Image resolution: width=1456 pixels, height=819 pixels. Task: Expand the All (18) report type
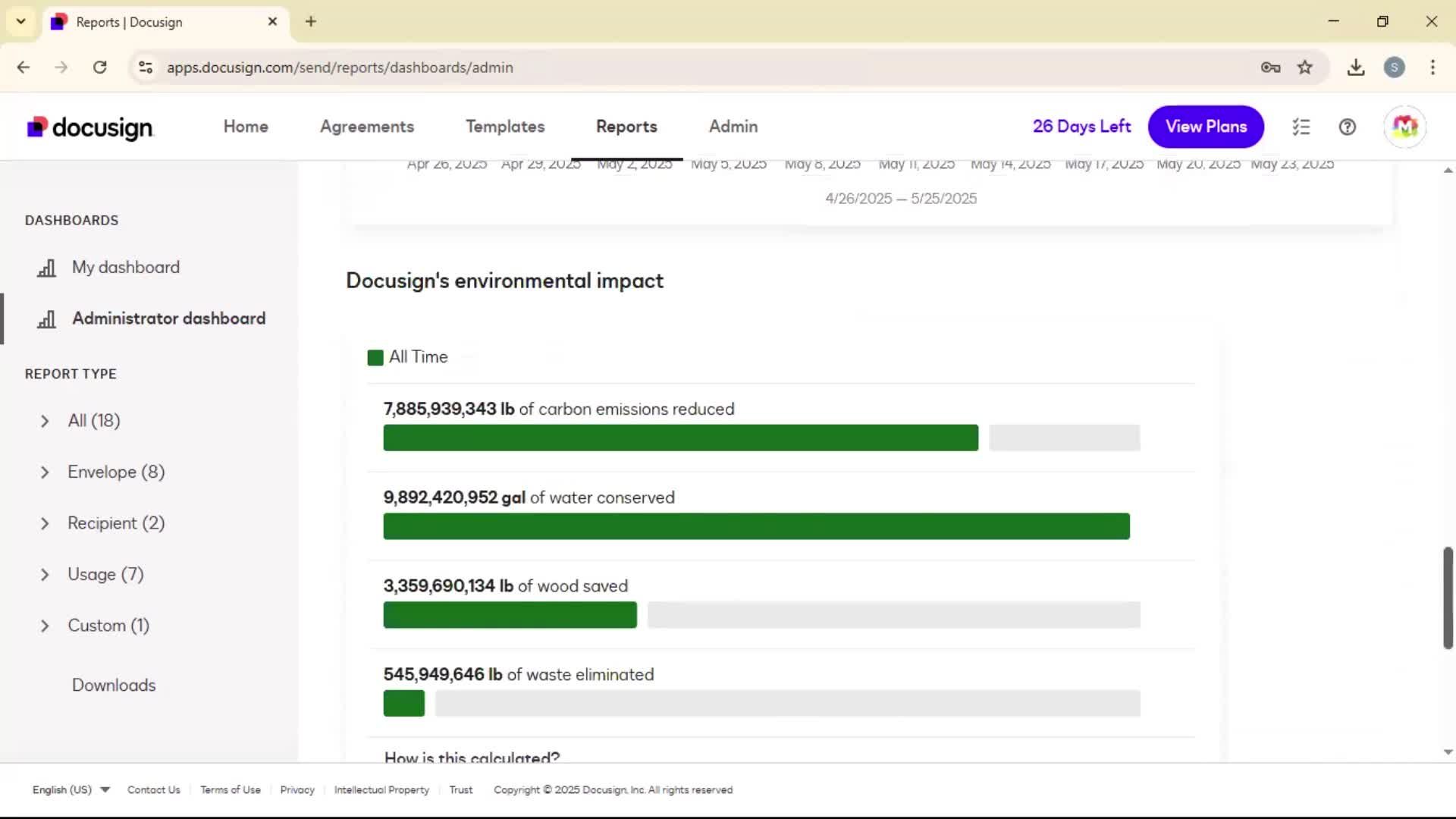pyautogui.click(x=45, y=421)
